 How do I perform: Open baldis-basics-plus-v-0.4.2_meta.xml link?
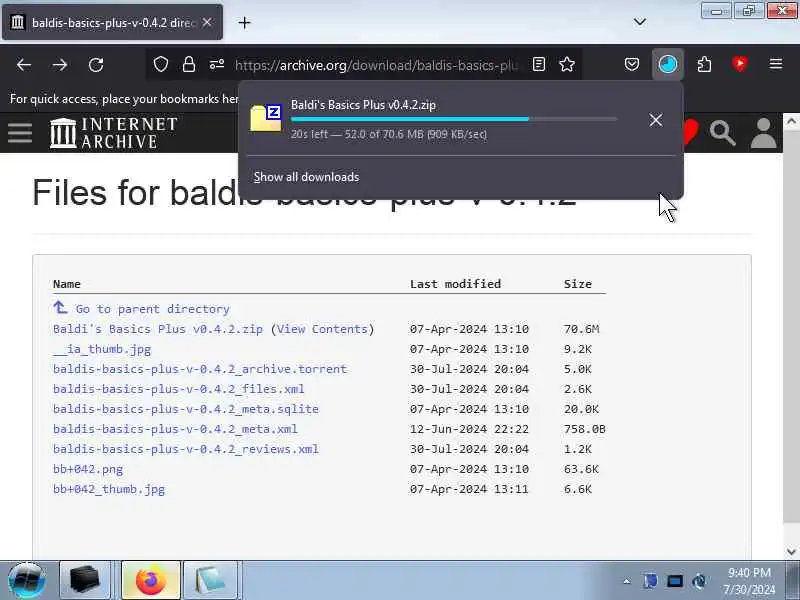click(x=175, y=429)
